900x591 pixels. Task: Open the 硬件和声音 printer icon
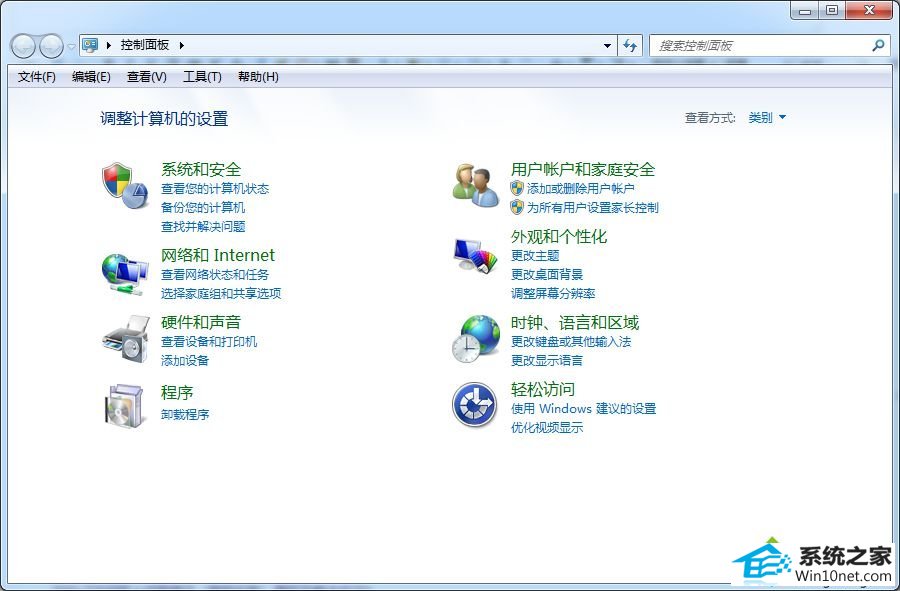click(126, 339)
